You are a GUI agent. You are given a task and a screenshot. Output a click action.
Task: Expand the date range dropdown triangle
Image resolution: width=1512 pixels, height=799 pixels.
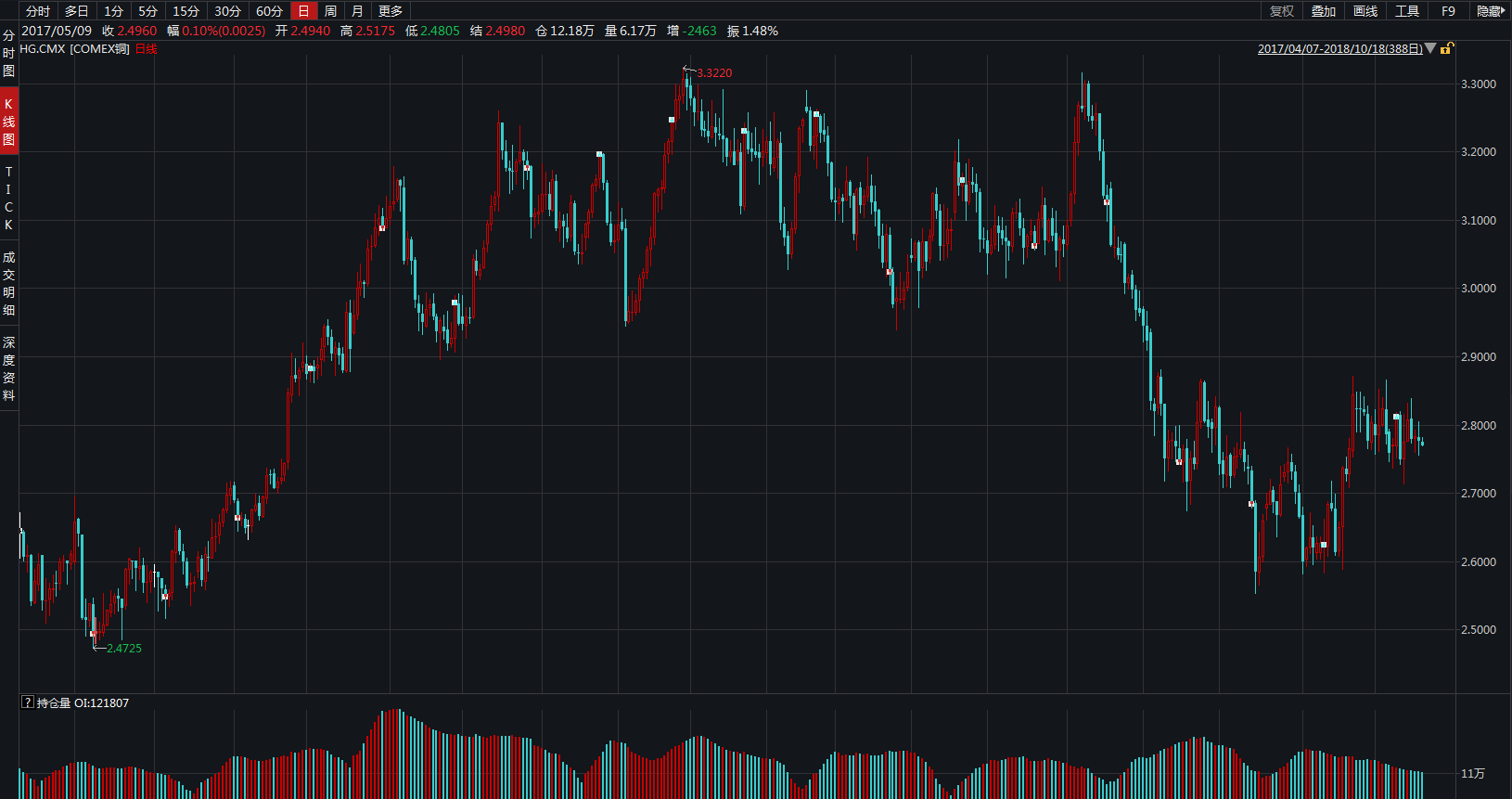click(x=1430, y=48)
